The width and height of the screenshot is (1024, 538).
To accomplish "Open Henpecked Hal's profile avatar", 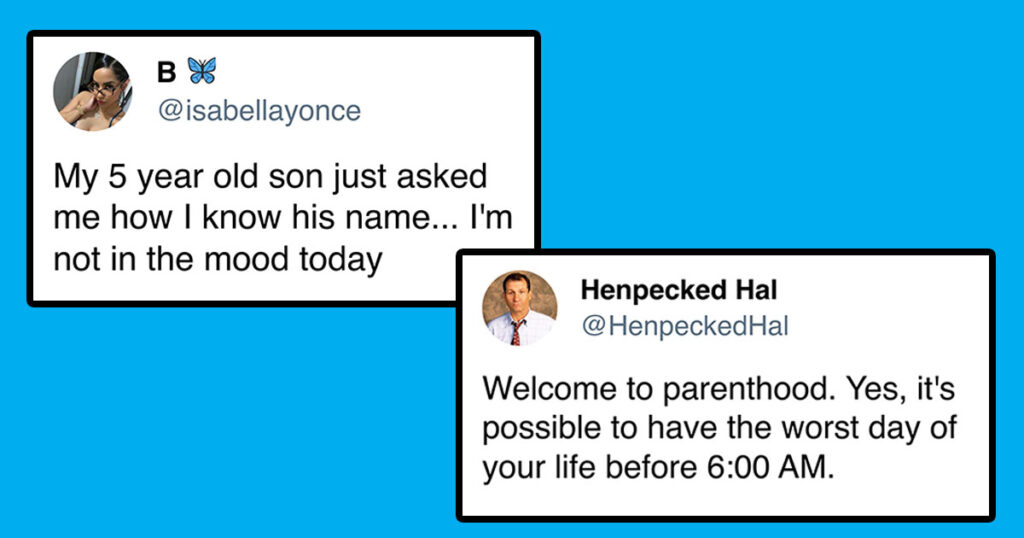I will click(x=520, y=308).
